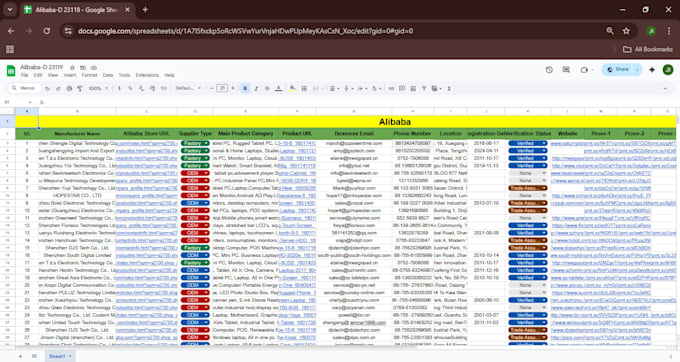Open the Share options dropdown arrow
This screenshot has width=680, height=362.
(x=637, y=70)
